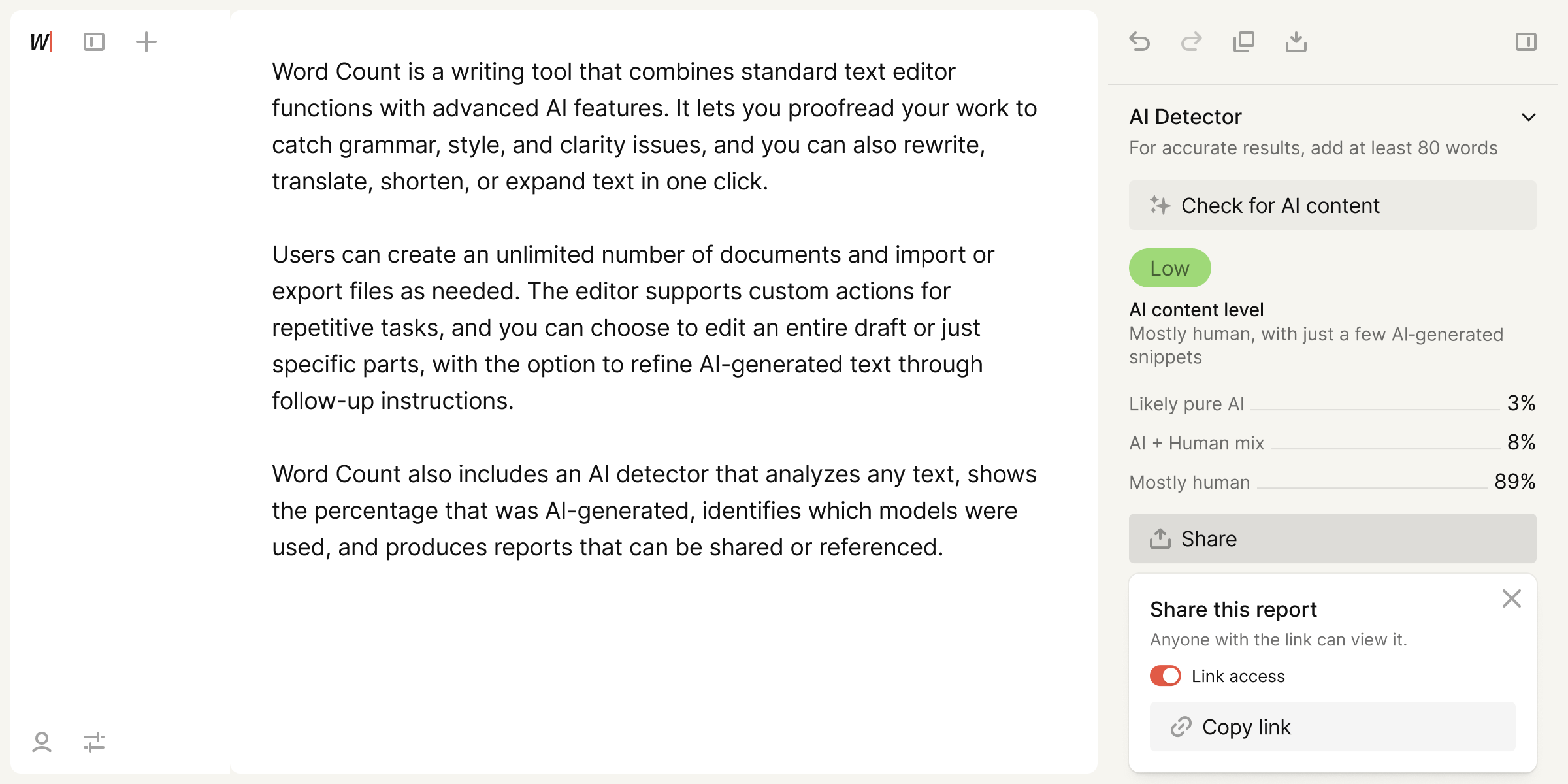
Task: Click the Mostly human 89% result row
Action: 1333,482
